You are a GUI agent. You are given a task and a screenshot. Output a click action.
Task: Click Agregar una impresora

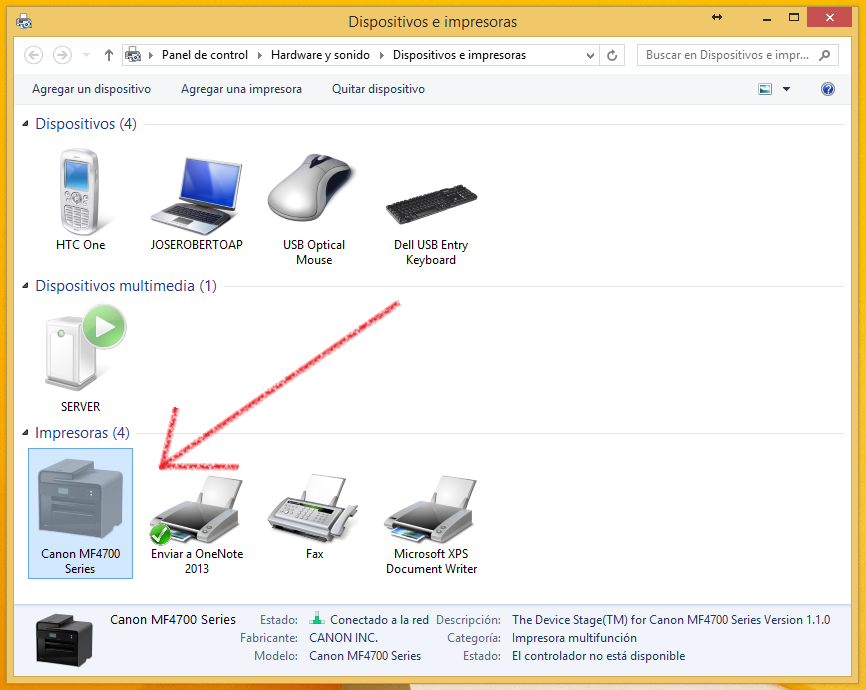click(x=241, y=89)
